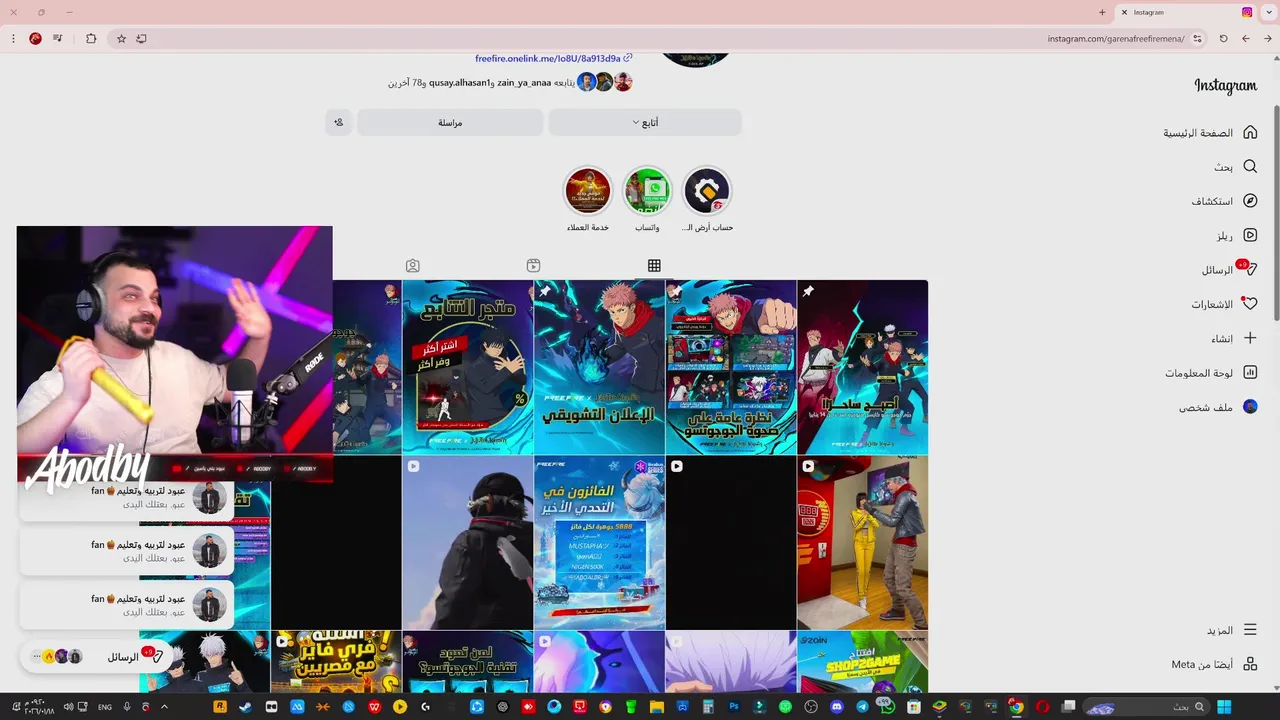The width and height of the screenshot is (1280, 720).
Task: Click the qusay.alhasan1 follower link
Action: [x=459, y=82]
